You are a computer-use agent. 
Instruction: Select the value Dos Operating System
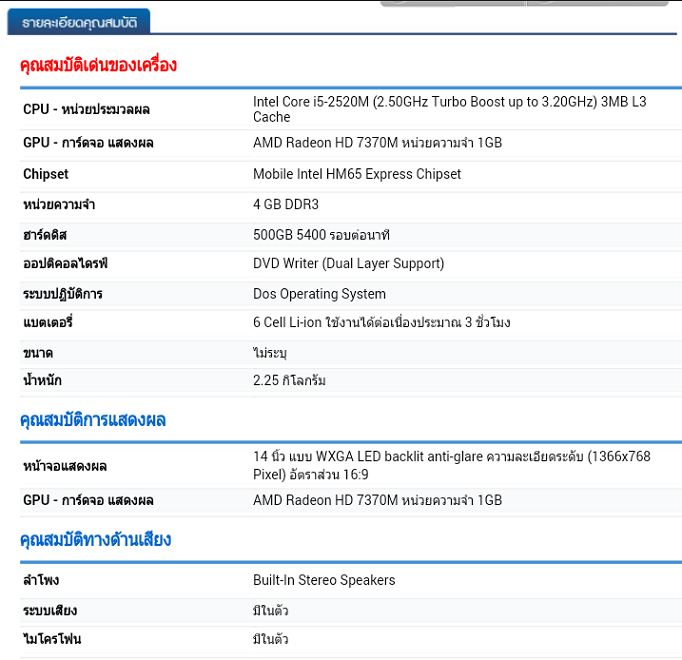point(319,294)
